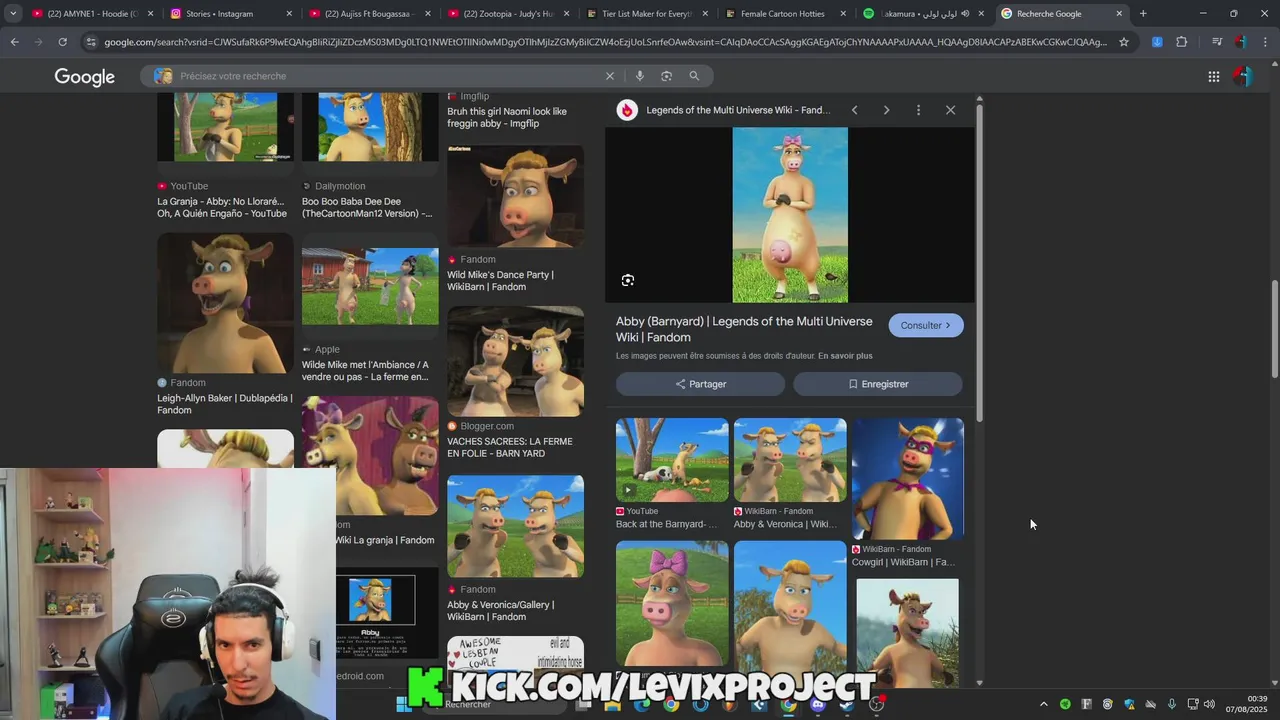
Task: Open the three-dot options in the image panel
Action: click(x=918, y=110)
